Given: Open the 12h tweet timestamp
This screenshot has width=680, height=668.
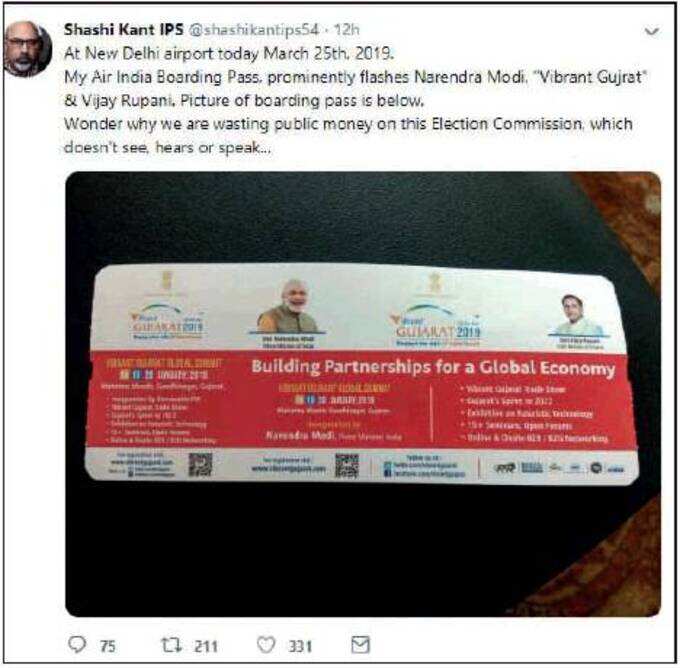Looking at the screenshot, I should (x=347, y=29).
